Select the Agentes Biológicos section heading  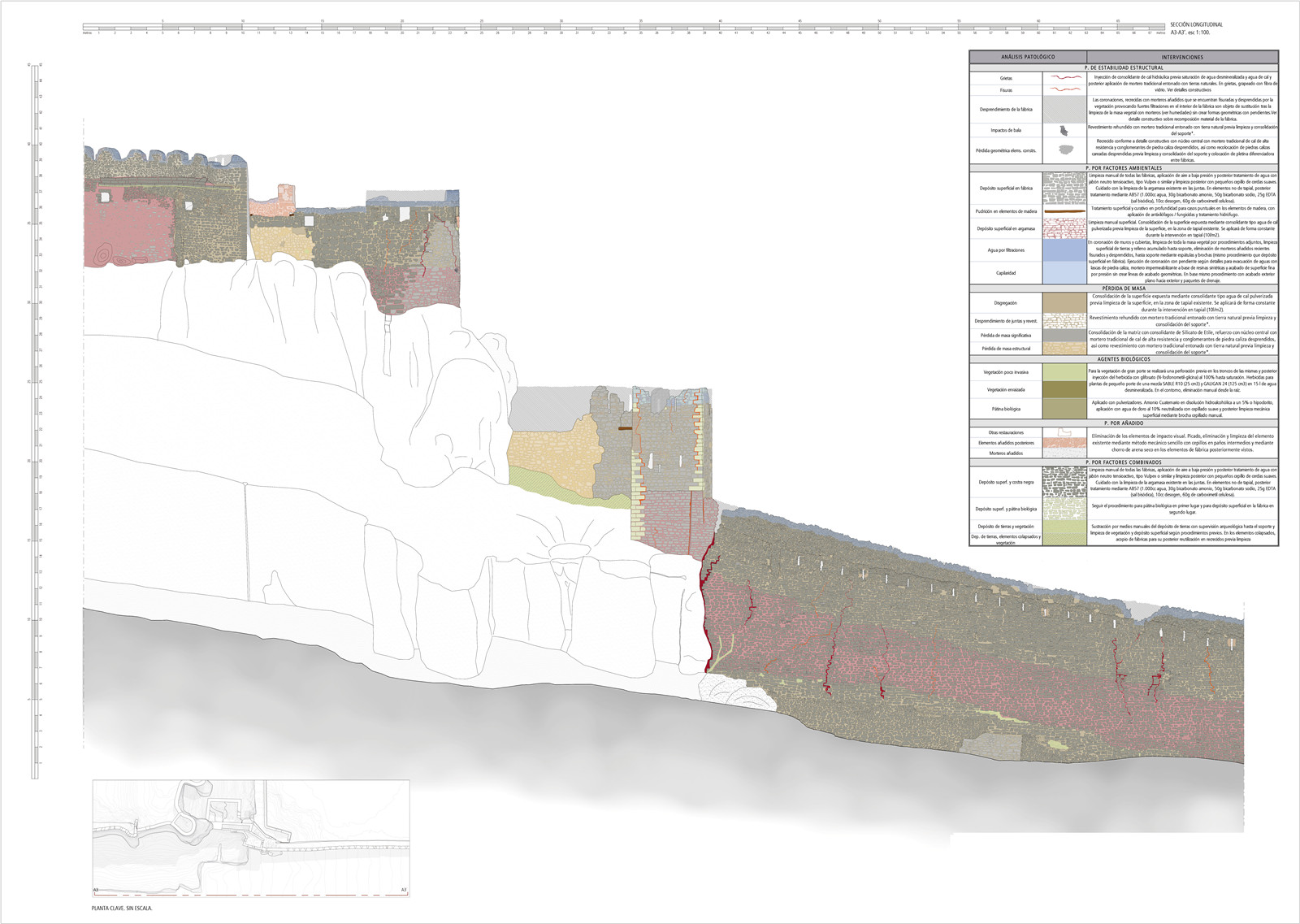click(x=1123, y=358)
